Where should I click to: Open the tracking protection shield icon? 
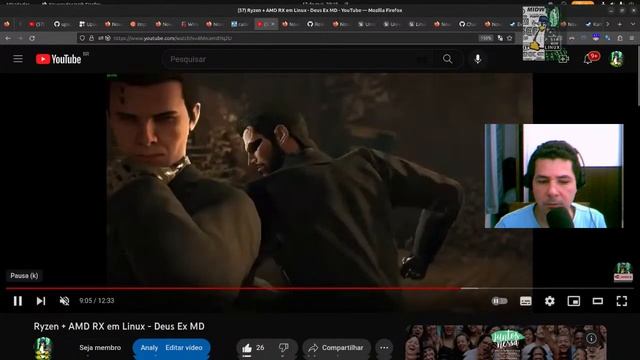tap(82, 38)
